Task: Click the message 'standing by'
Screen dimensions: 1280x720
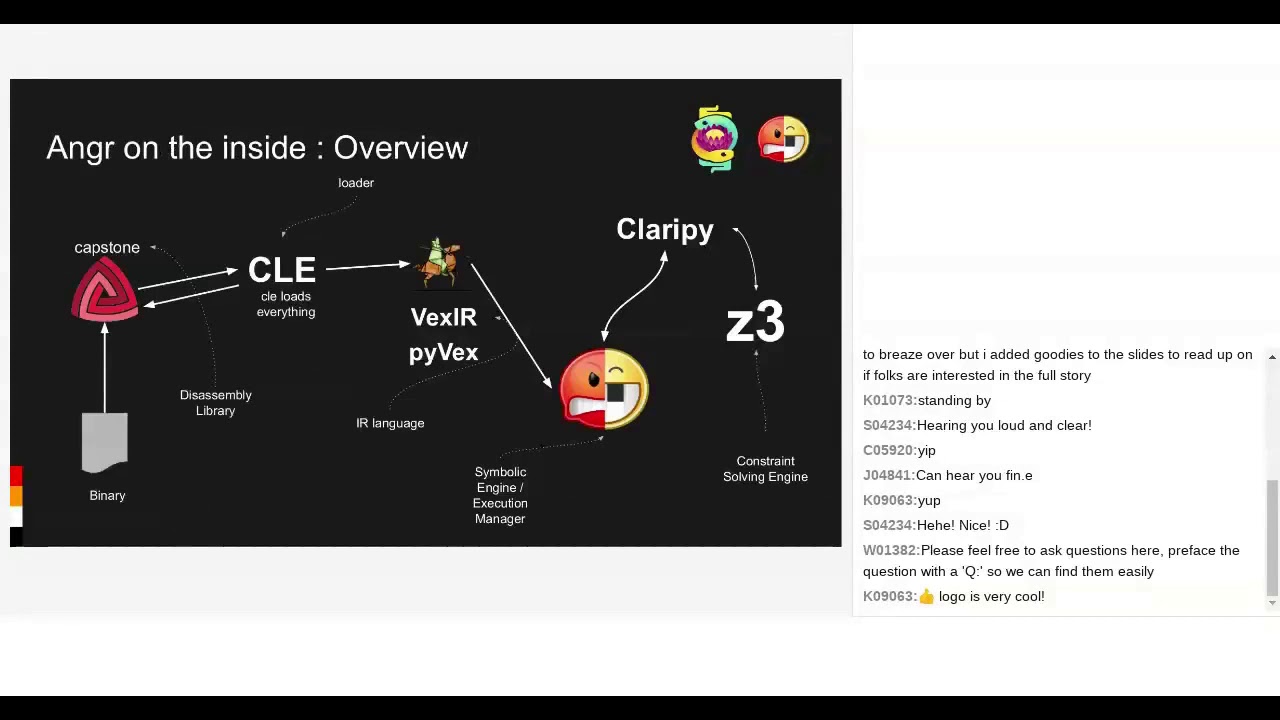Action: 954,400
